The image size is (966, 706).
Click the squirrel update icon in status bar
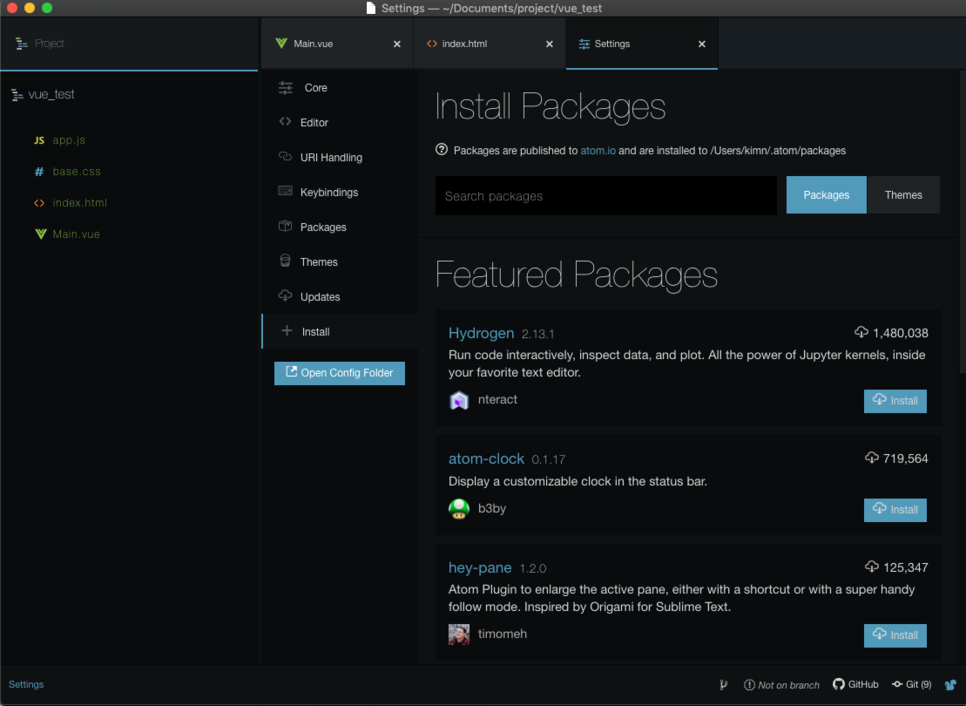pos(951,684)
